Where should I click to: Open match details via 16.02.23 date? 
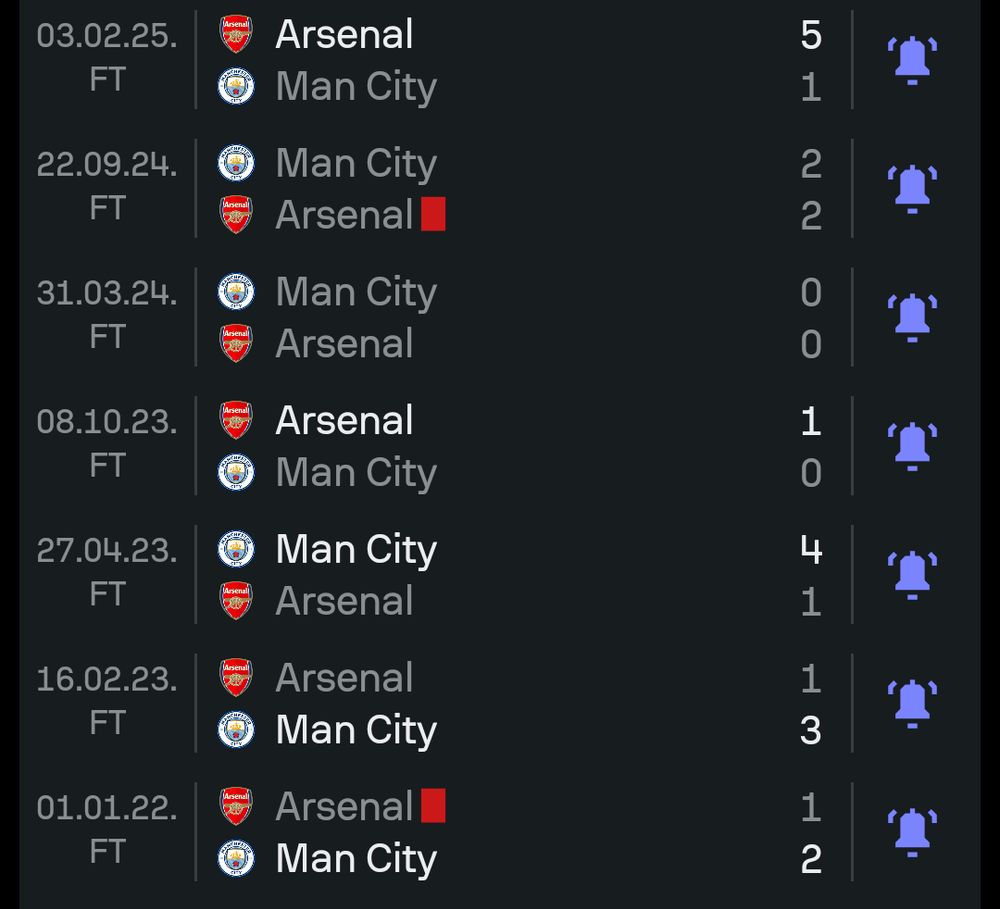(x=107, y=679)
